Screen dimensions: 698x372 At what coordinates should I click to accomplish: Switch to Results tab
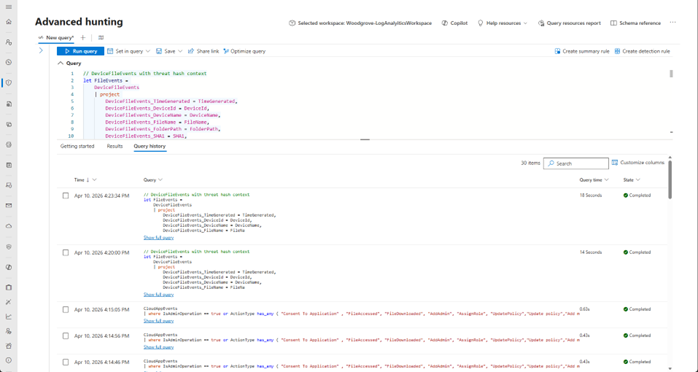114,146
